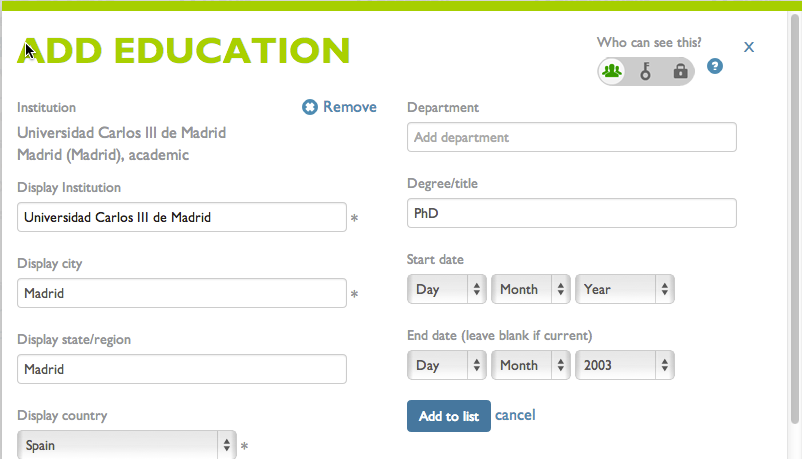Remove the selected institution via Remove link
Viewport: 802px width, 459px height.
[349, 107]
